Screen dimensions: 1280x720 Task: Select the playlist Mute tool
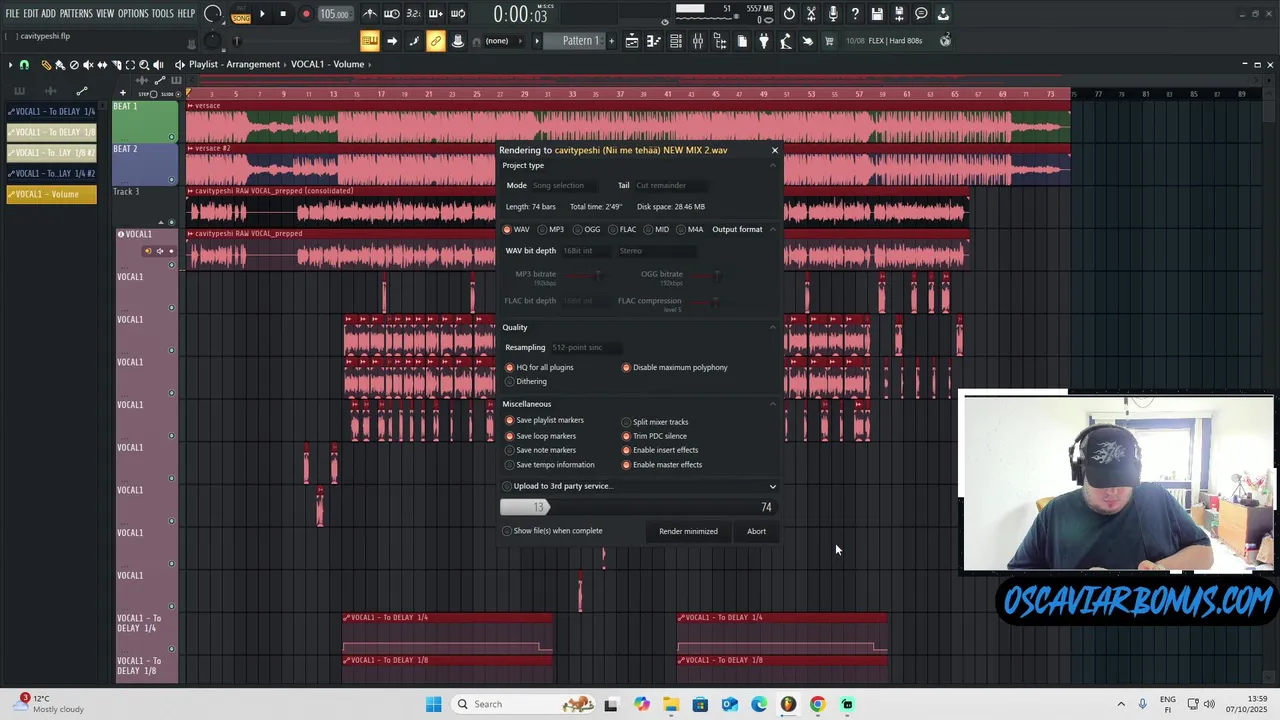tap(88, 65)
